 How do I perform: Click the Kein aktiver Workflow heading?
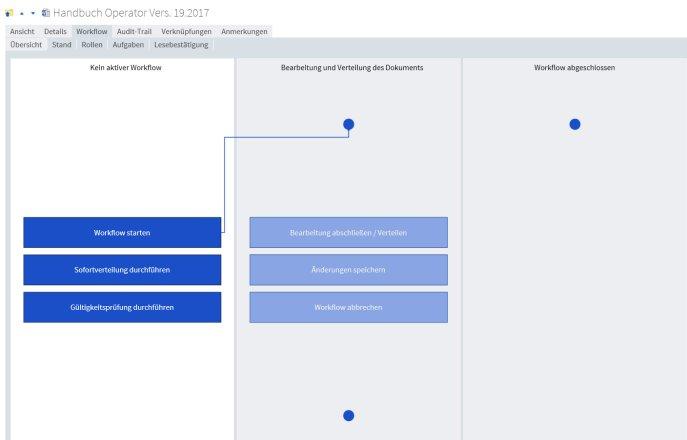[x=126, y=67]
